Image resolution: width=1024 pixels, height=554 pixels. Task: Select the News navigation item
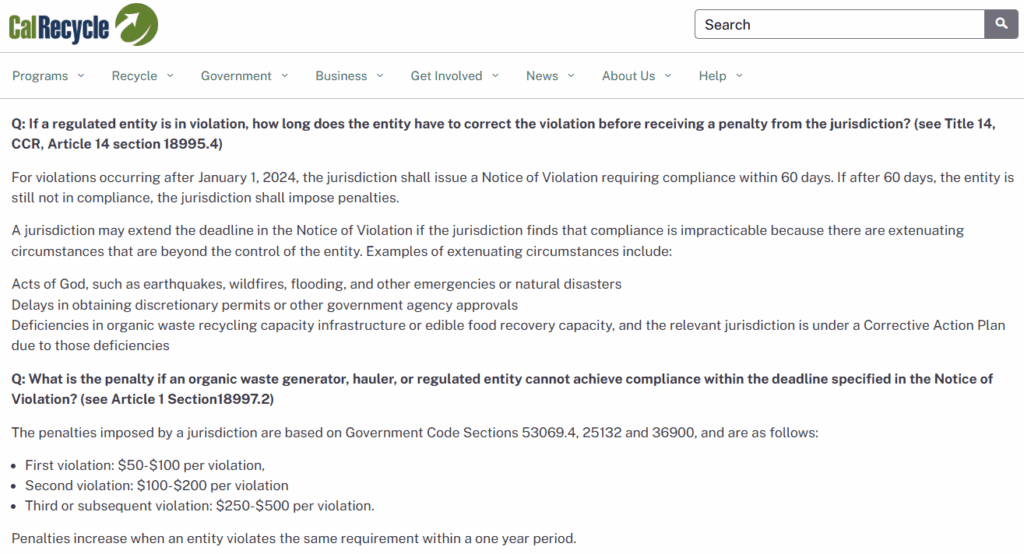[542, 76]
